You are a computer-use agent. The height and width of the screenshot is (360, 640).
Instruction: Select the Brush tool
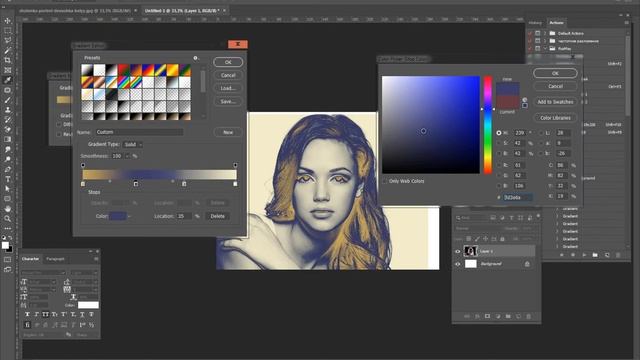[x=7, y=100]
